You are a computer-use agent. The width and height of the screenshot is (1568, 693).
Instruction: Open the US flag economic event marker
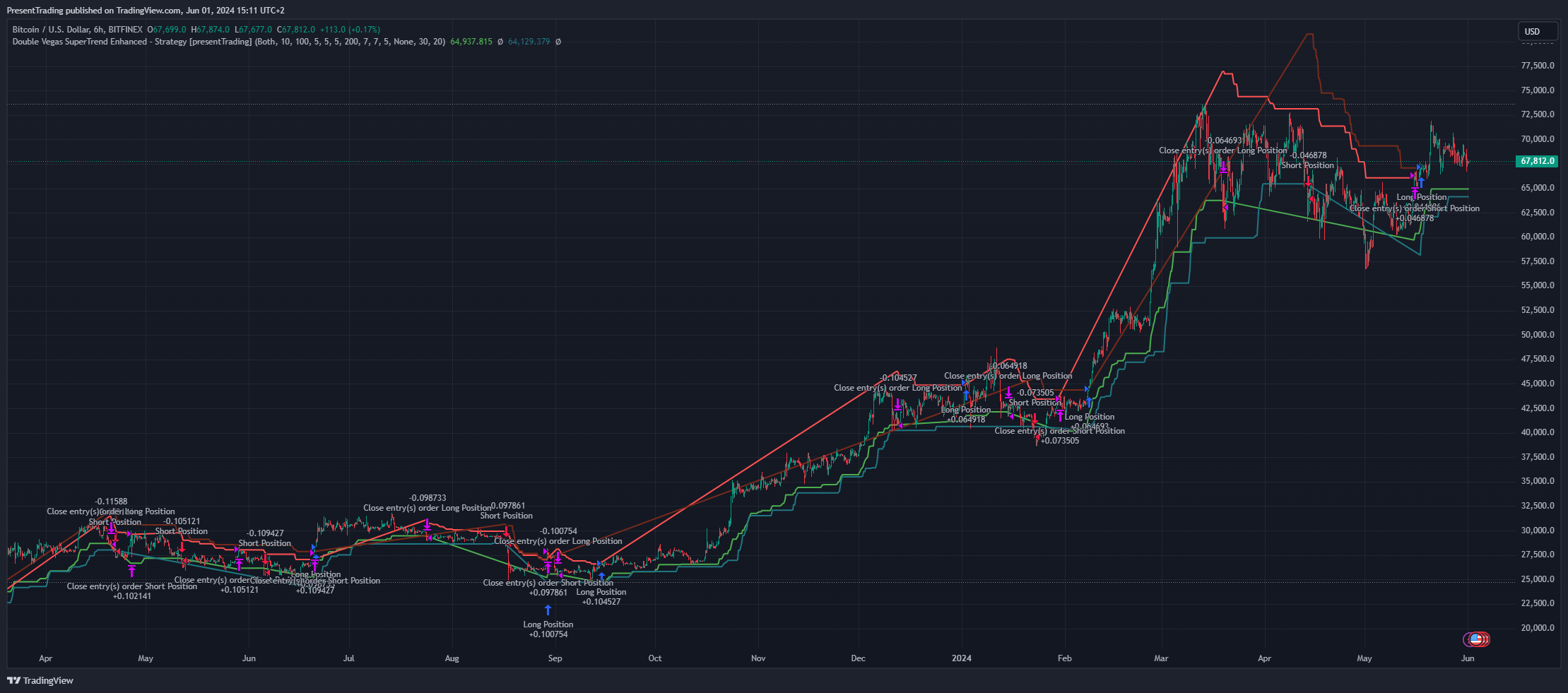(1476, 639)
